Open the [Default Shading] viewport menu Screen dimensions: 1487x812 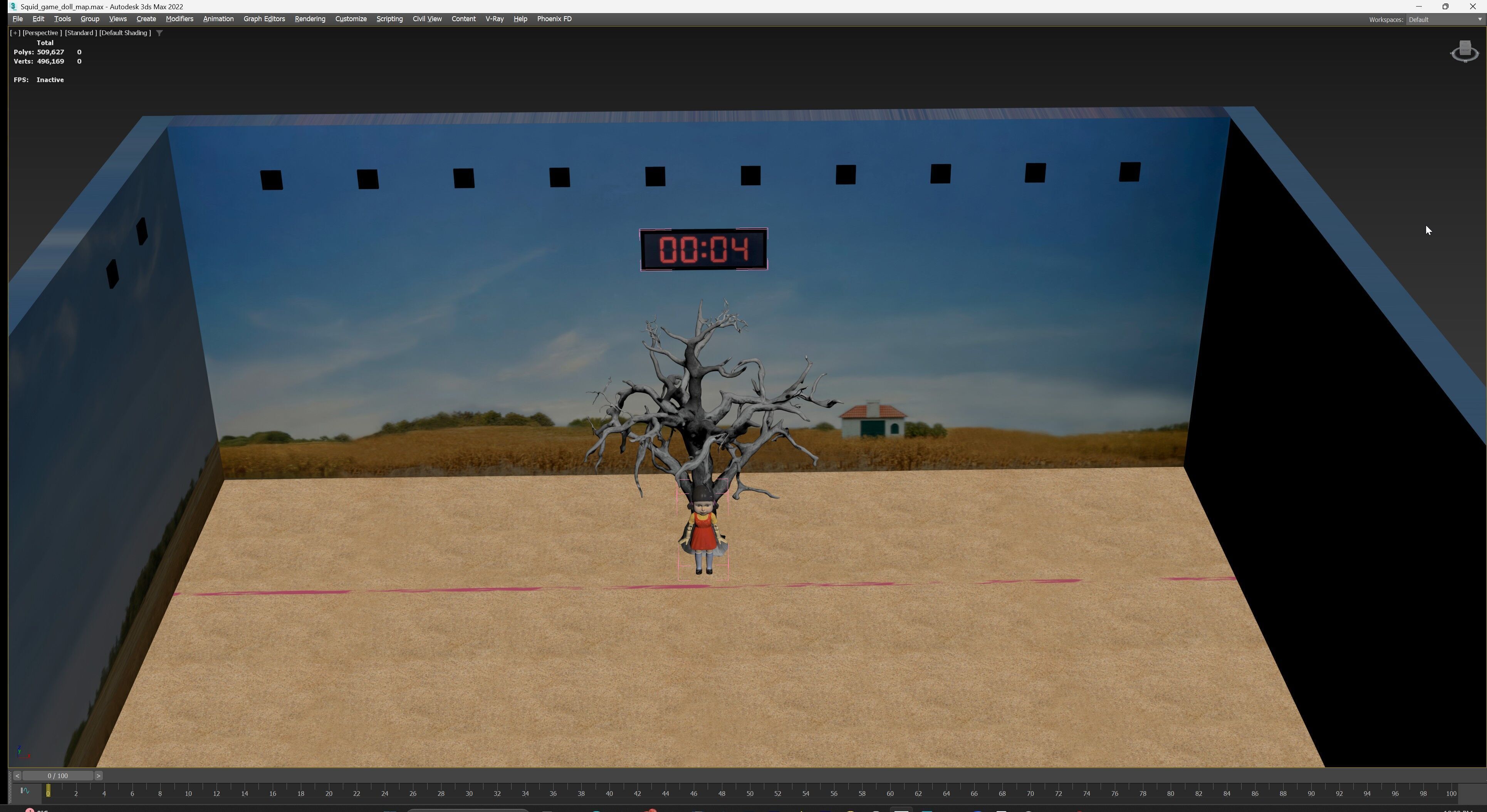point(125,33)
